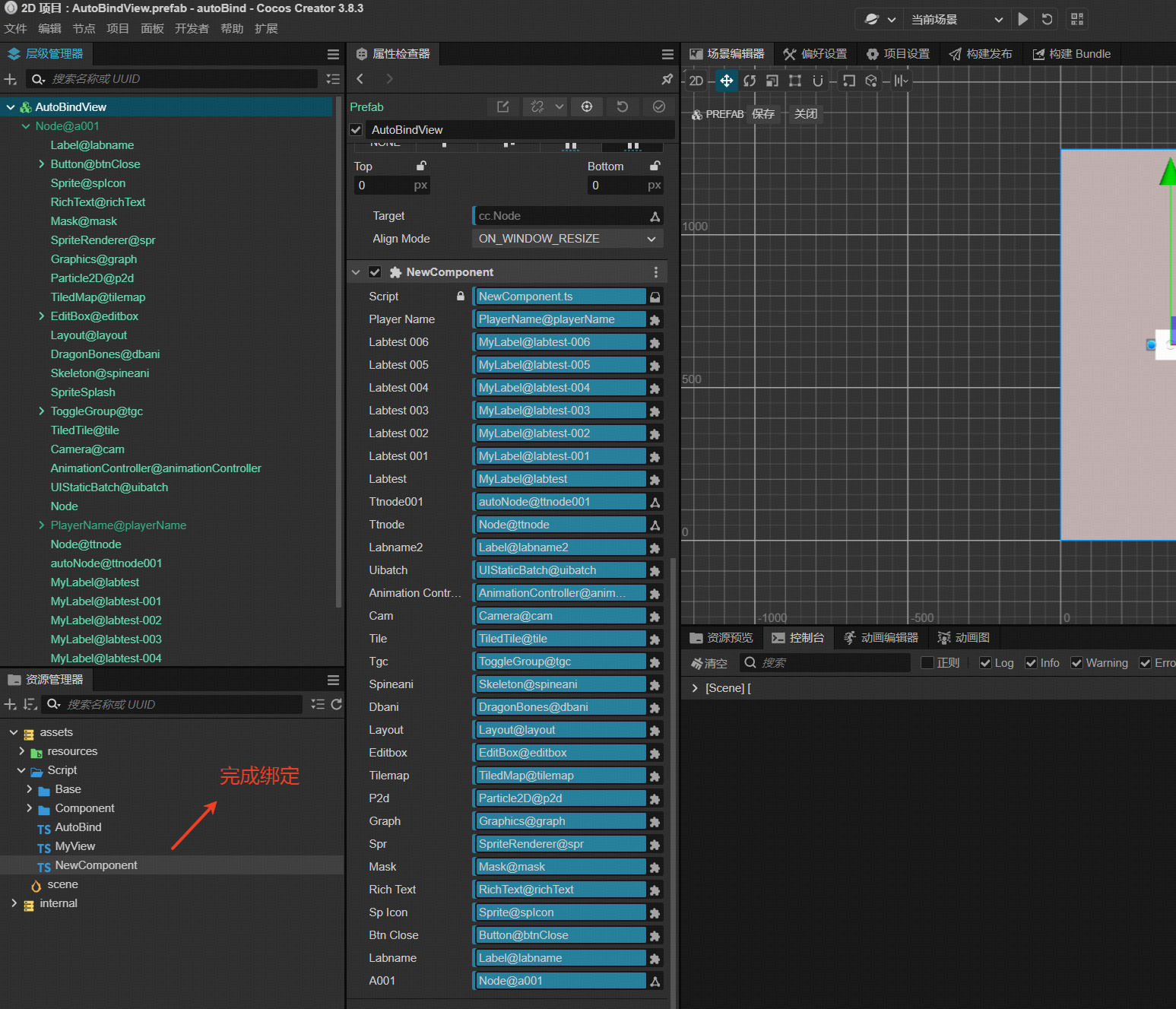Open NewComponent's three-dot options menu
The width and height of the screenshot is (1176, 1009).
click(656, 272)
